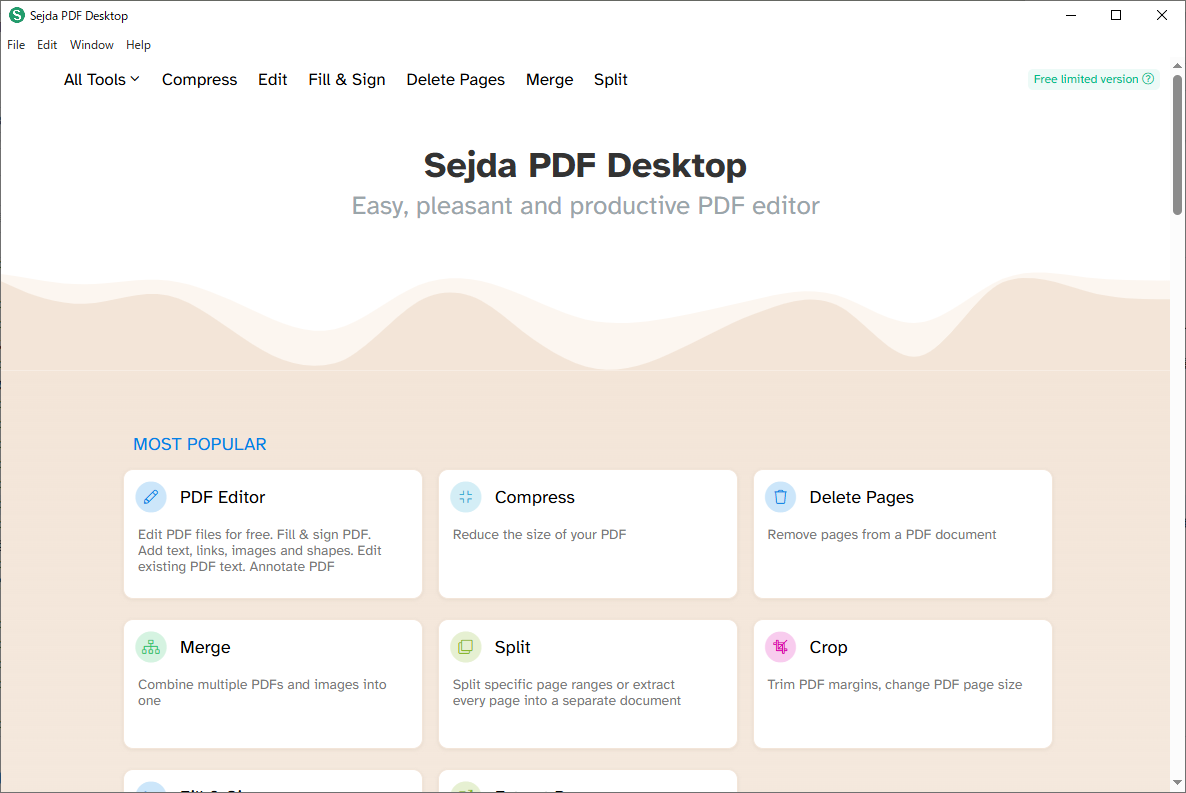Open the Edit menu in menu bar

tap(47, 45)
